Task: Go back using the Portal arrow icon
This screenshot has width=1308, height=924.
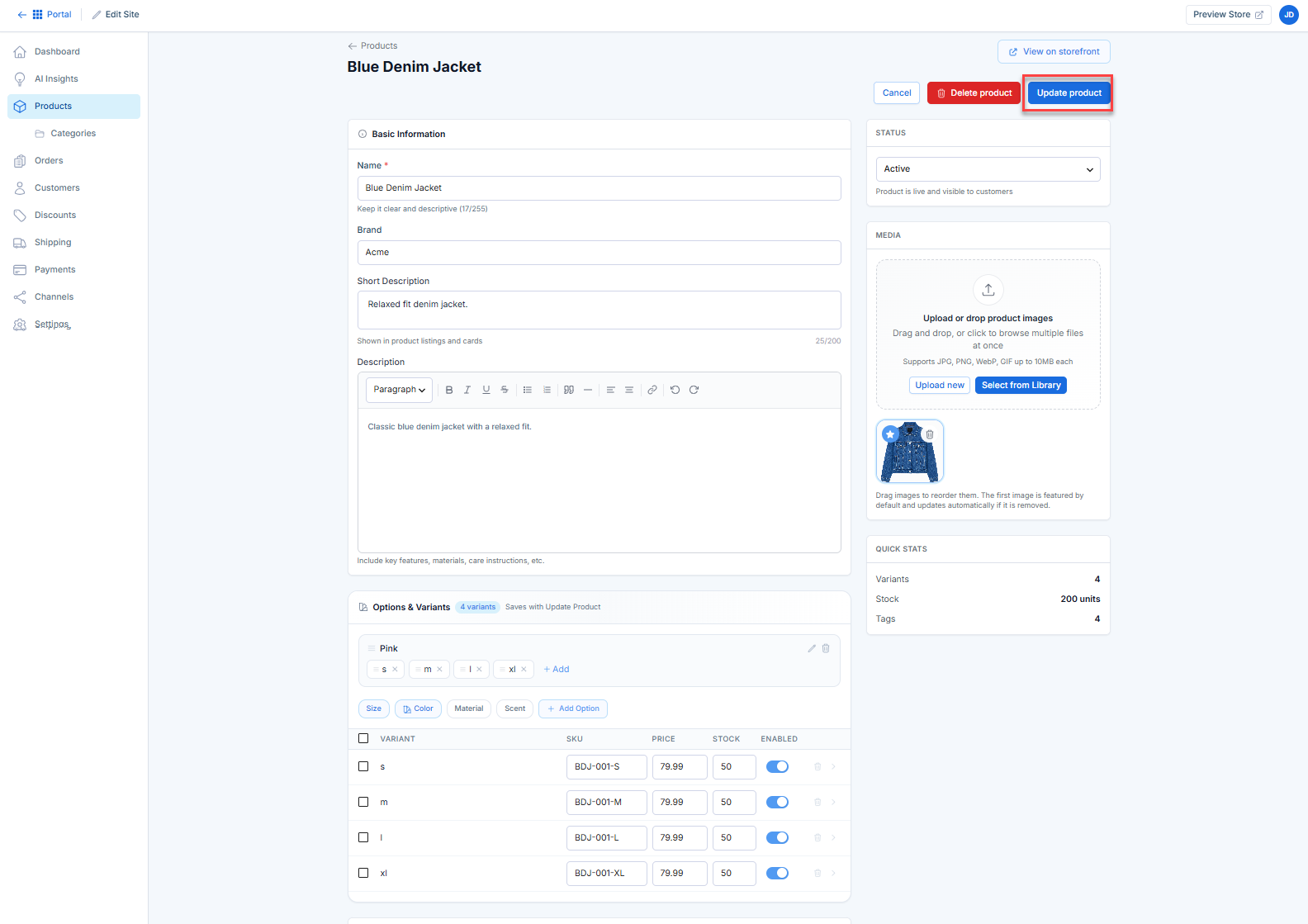Action: [21, 15]
